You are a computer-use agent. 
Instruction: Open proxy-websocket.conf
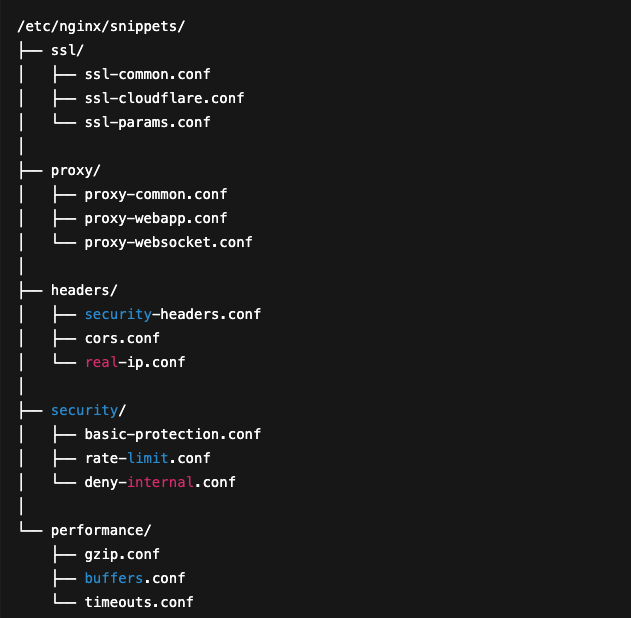point(168,242)
